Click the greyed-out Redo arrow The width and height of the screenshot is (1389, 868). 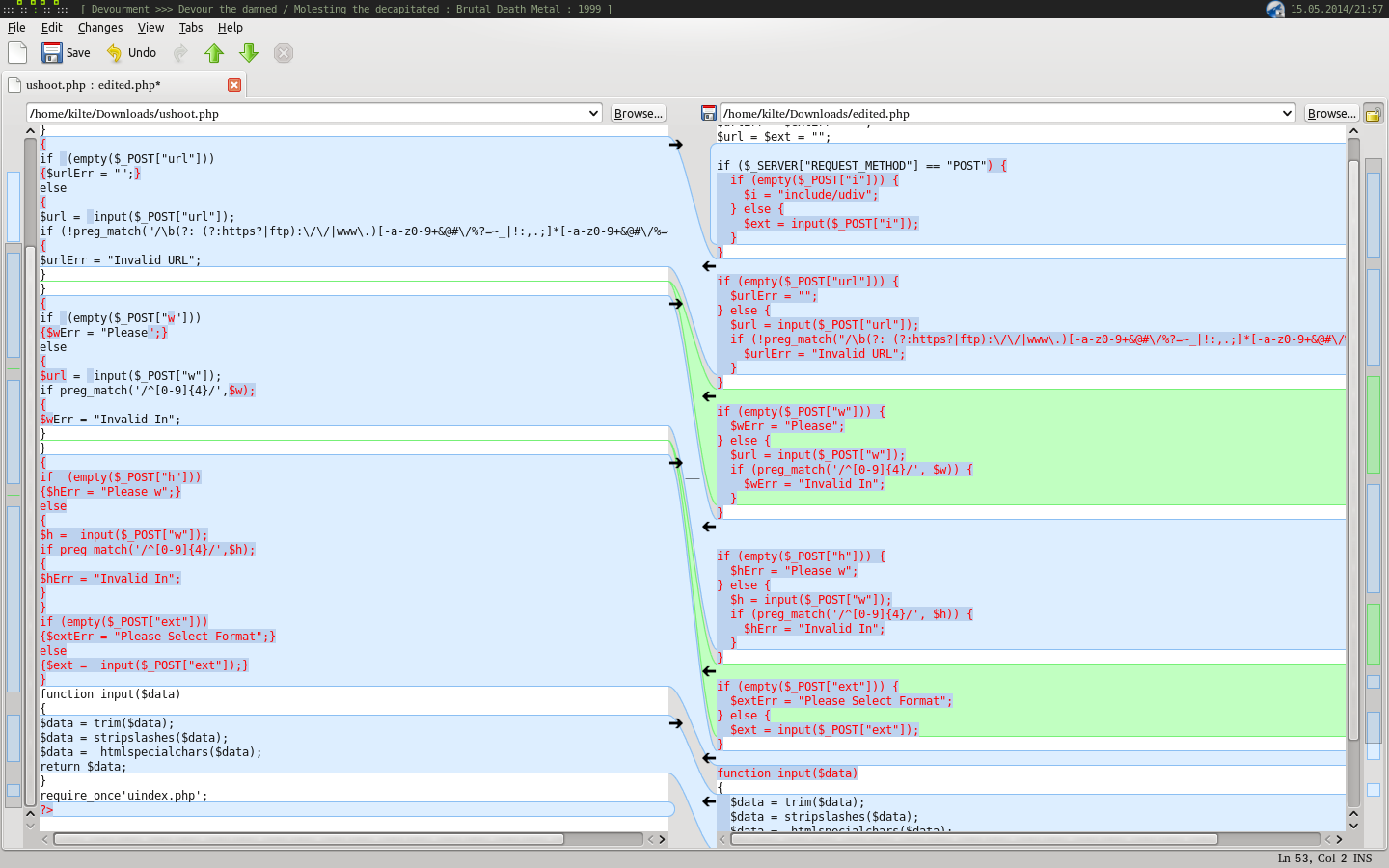[x=180, y=53]
